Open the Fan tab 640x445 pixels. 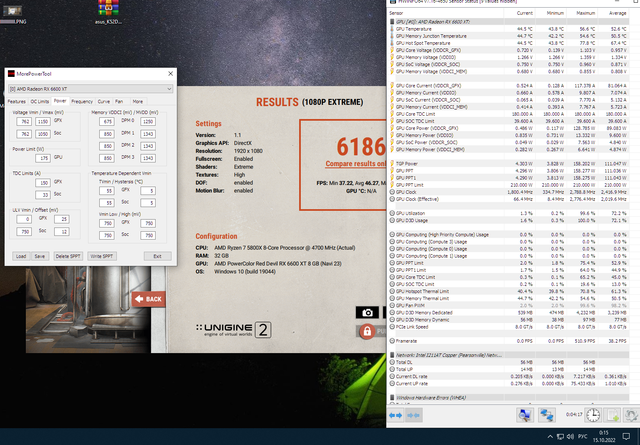pos(119,101)
